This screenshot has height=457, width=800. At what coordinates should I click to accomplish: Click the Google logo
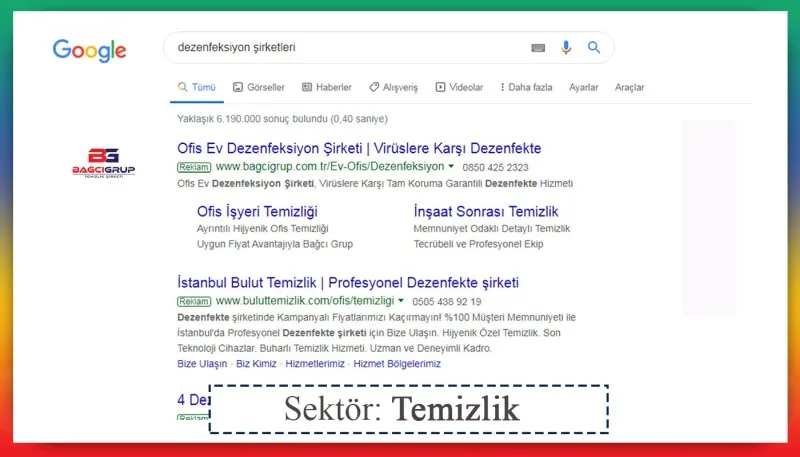(x=89, y=50)
